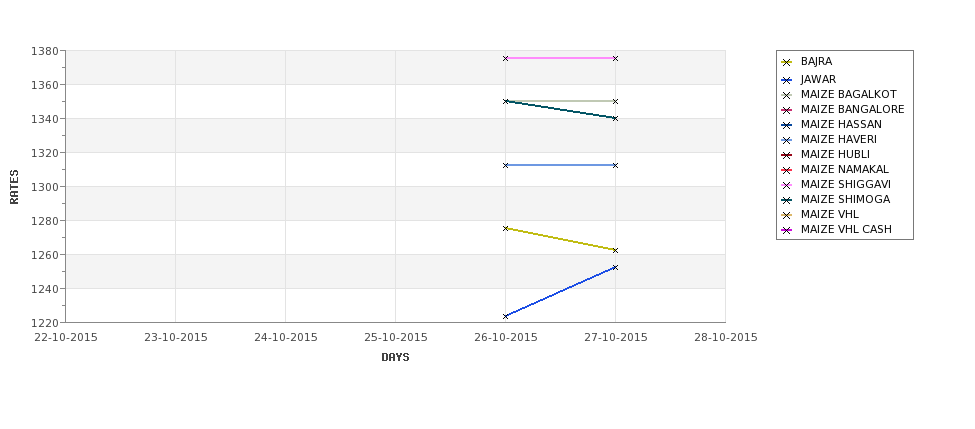Viewport: 975px width, 429px height.
Task: Click the JAWAR legend marker icon
Action: coord(787,80)
